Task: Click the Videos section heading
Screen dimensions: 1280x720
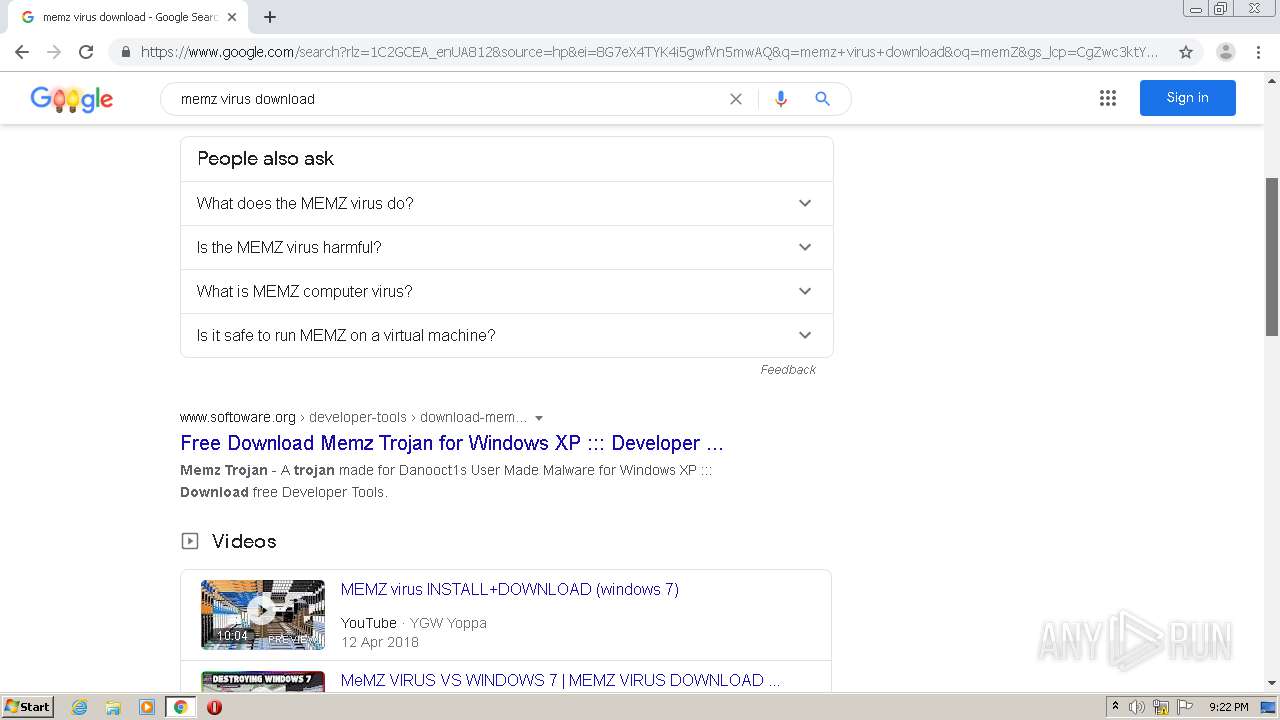Action: (244, 541)
